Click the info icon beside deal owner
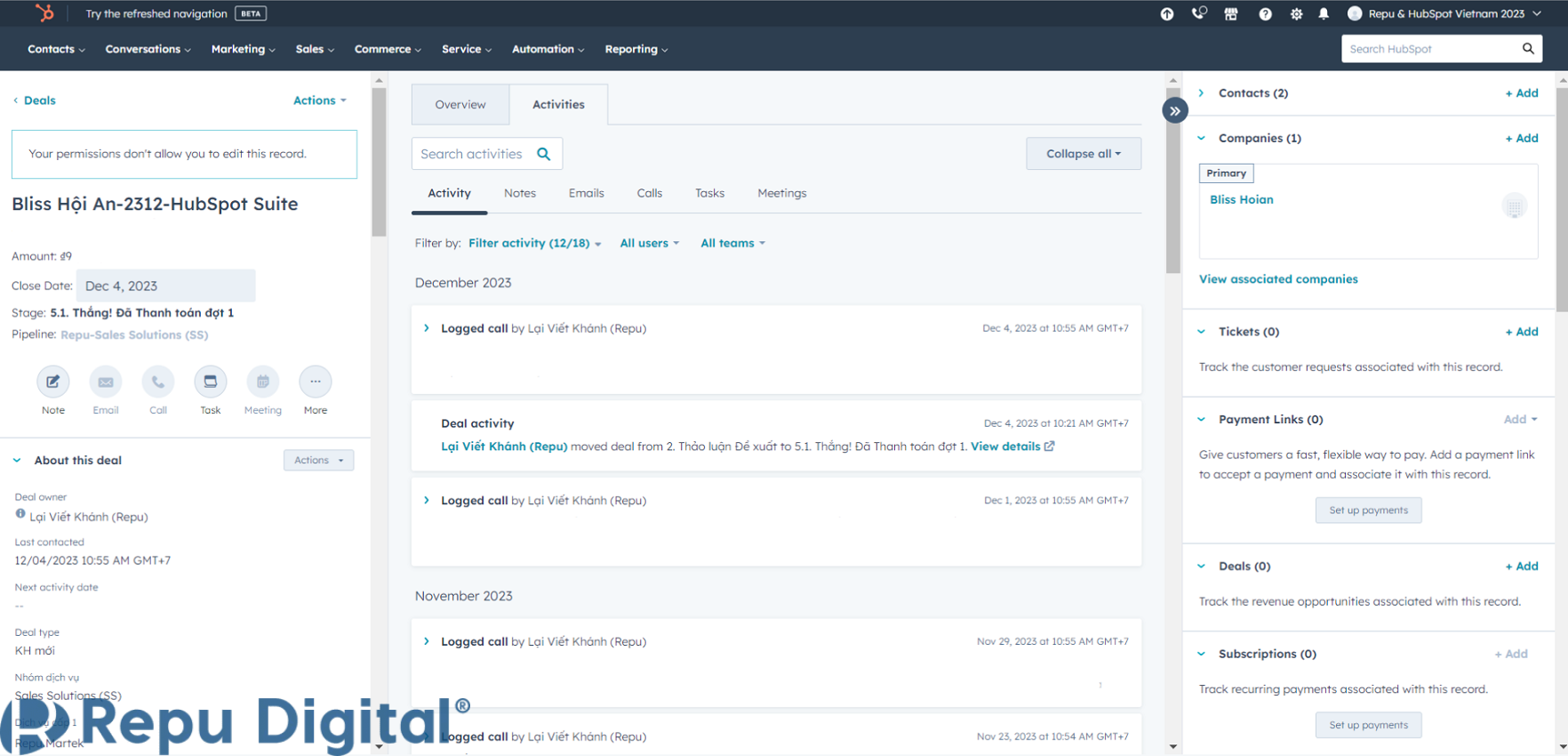The width and height of the screenshot is (1568, 756). point(20,513)
